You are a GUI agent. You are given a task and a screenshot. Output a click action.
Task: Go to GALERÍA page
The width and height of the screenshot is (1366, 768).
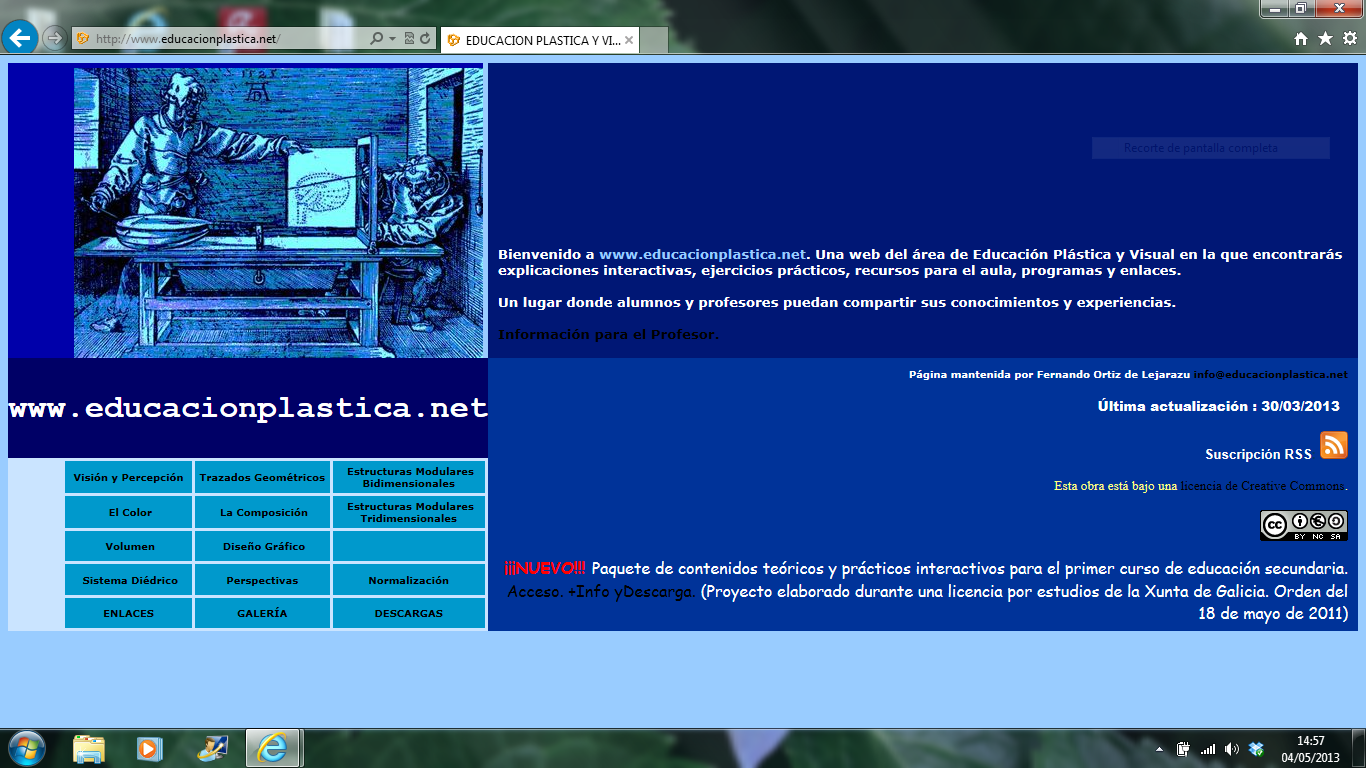262,613
